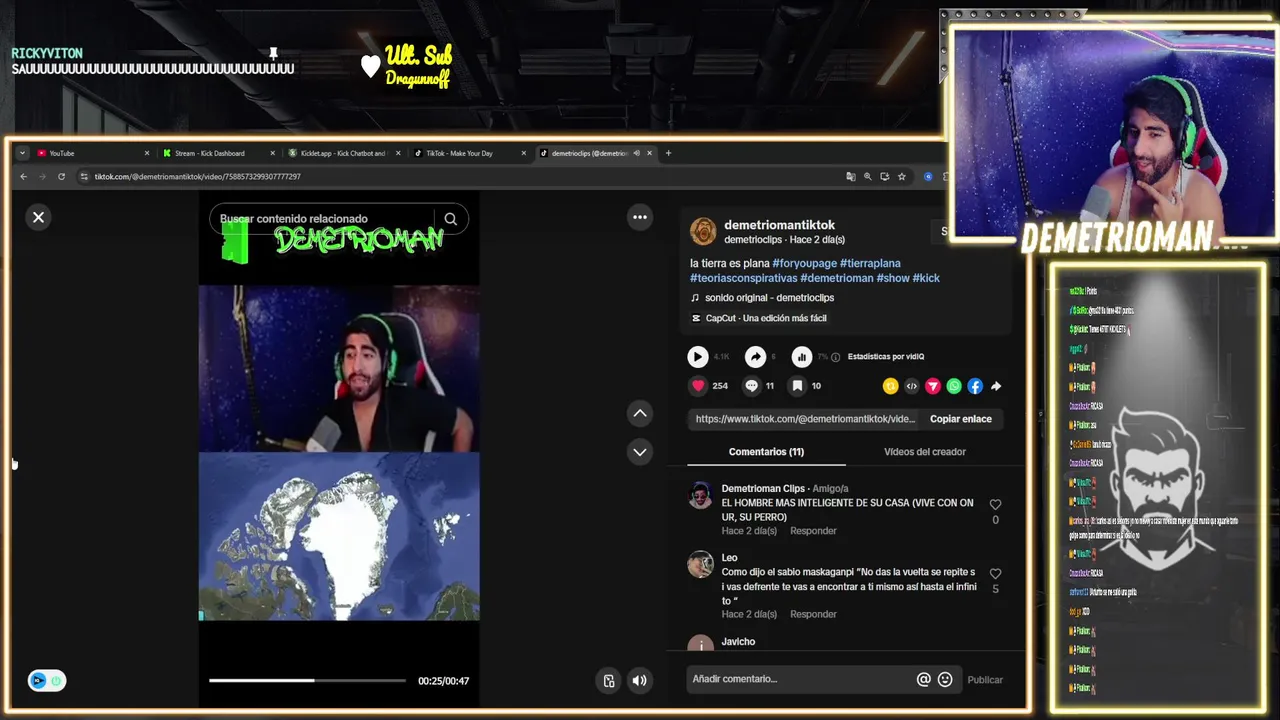Click the translate page icon in address bar

coord(851,177)
